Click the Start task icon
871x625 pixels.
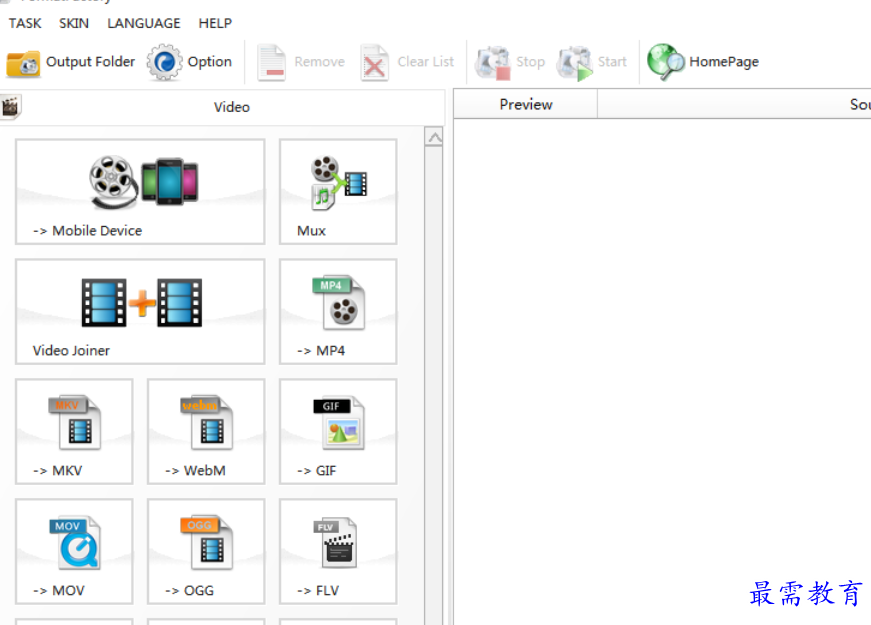[575, 63]
